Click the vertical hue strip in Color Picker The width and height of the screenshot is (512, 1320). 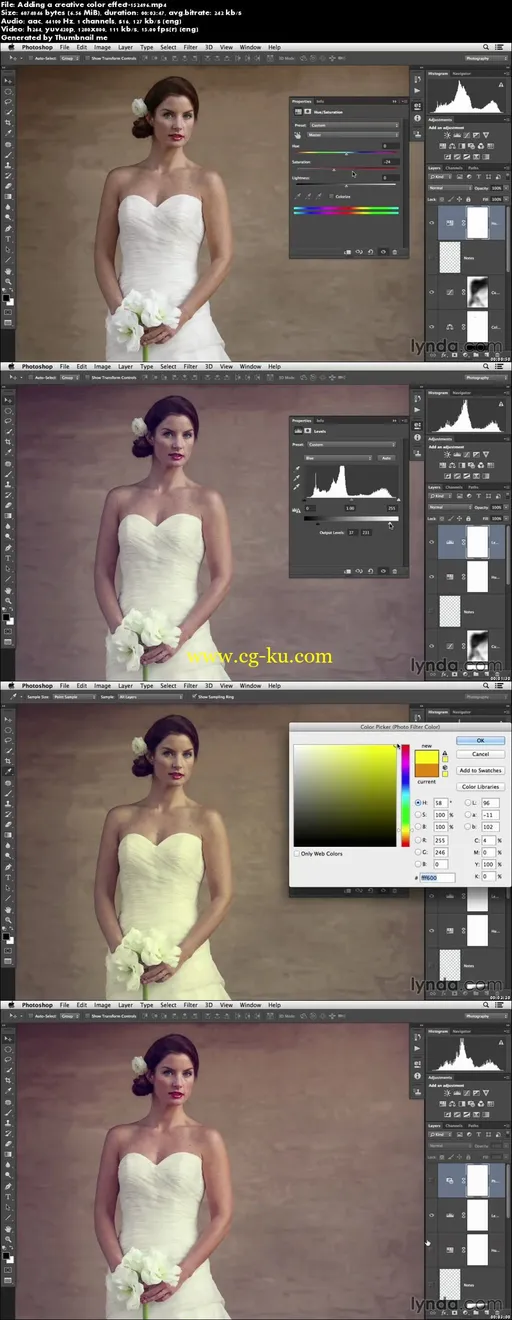[x=406, y=795]
